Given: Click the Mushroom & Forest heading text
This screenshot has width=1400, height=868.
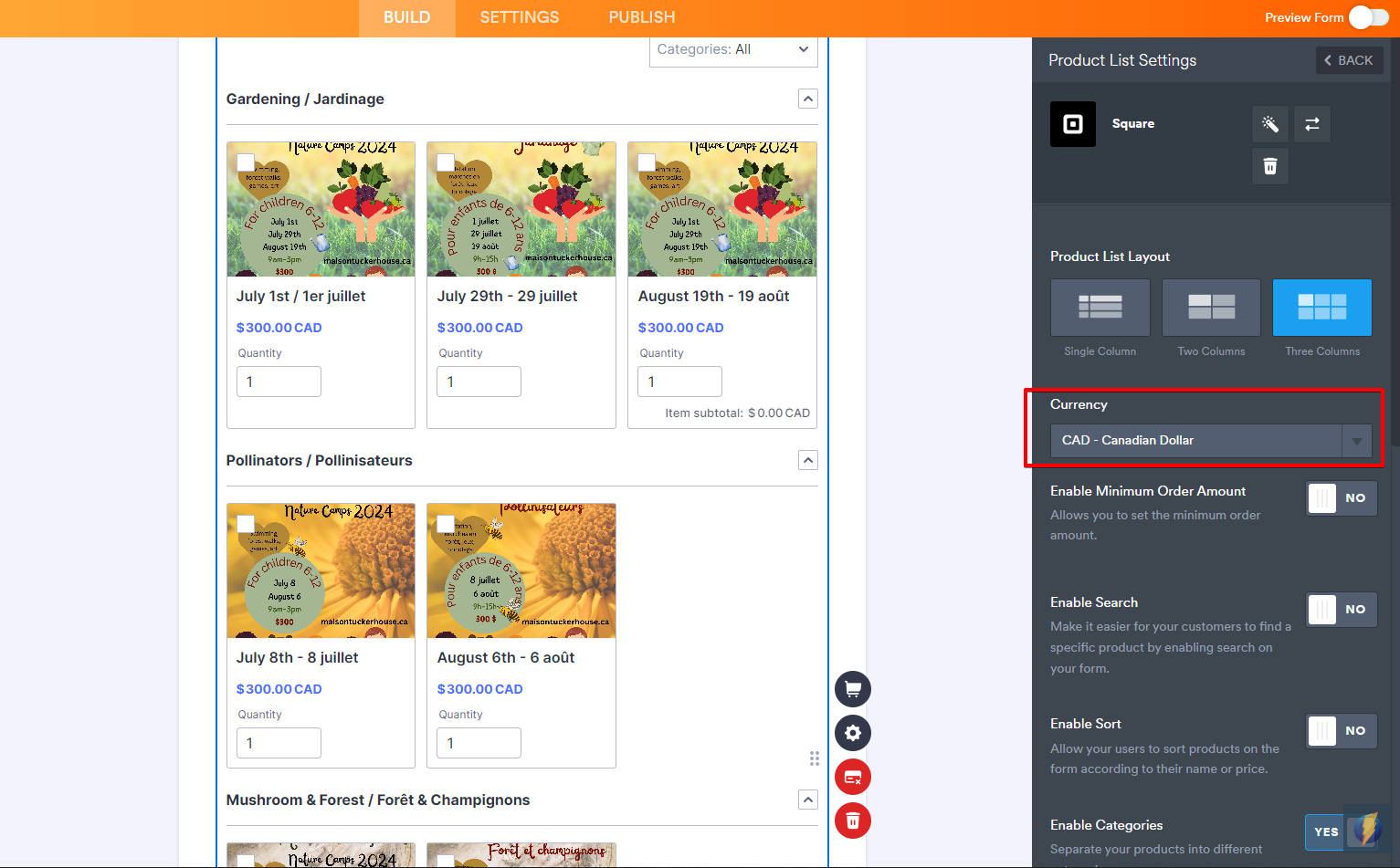Looking at the screenshot, I should pos(378,800).
